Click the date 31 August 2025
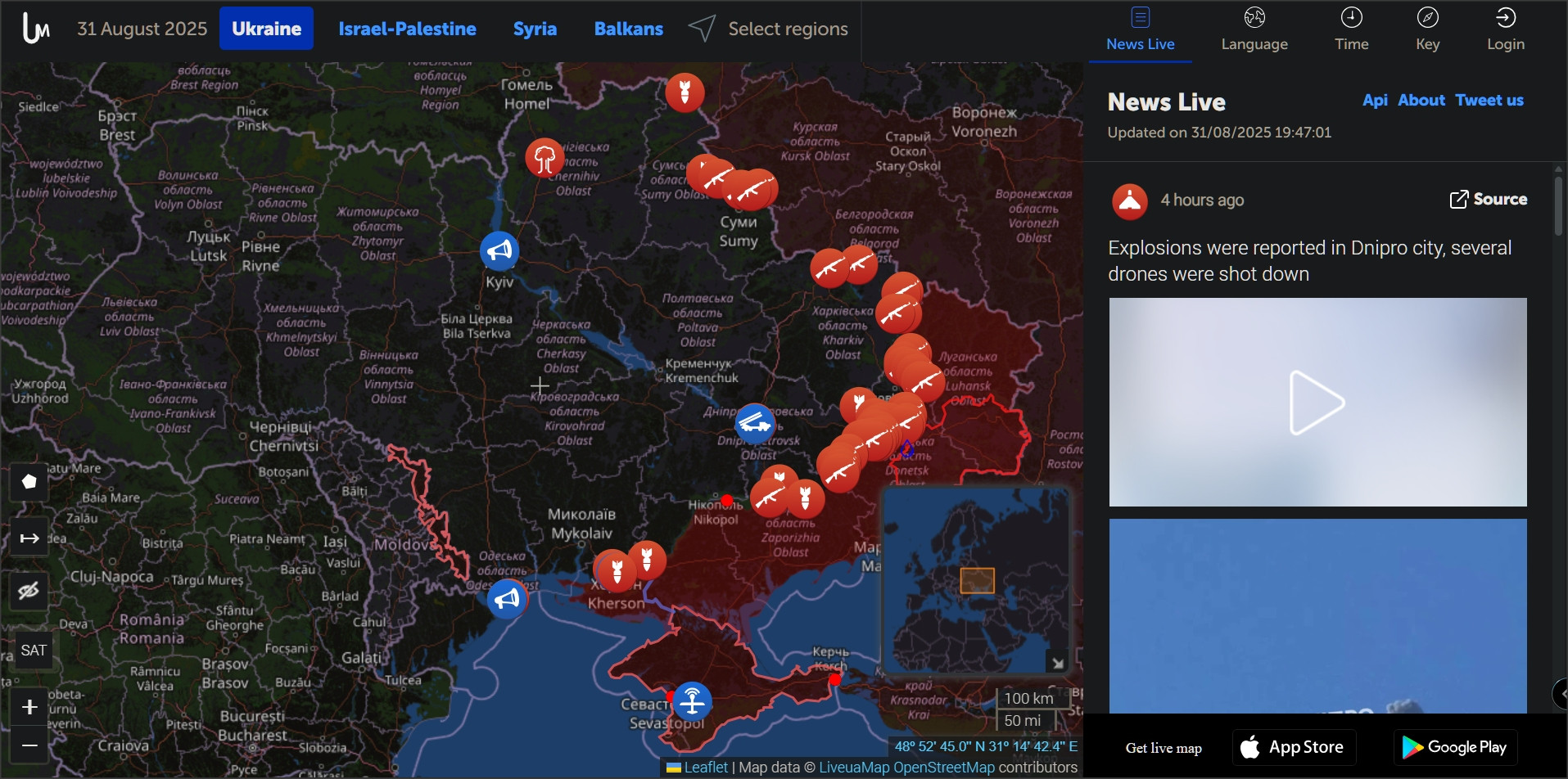This screenshot has width=1568, height=779. pyautogui.click(x=142, y=29)
